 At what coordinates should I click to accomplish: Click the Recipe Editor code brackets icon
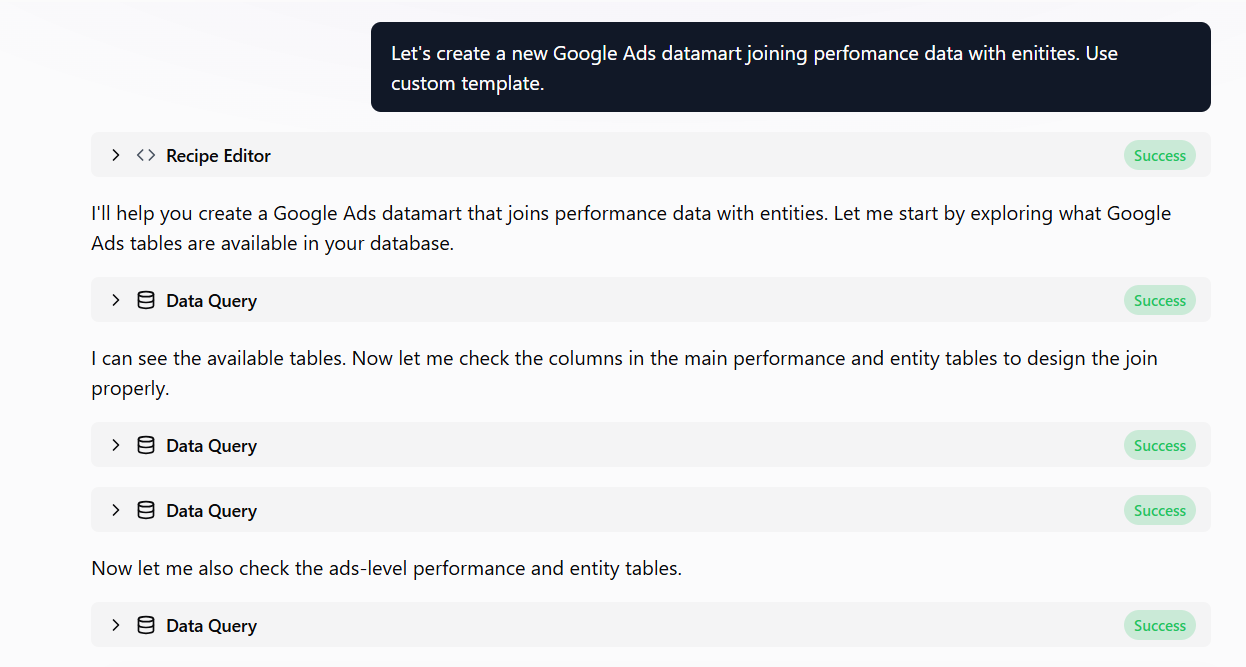click(146, 155)
